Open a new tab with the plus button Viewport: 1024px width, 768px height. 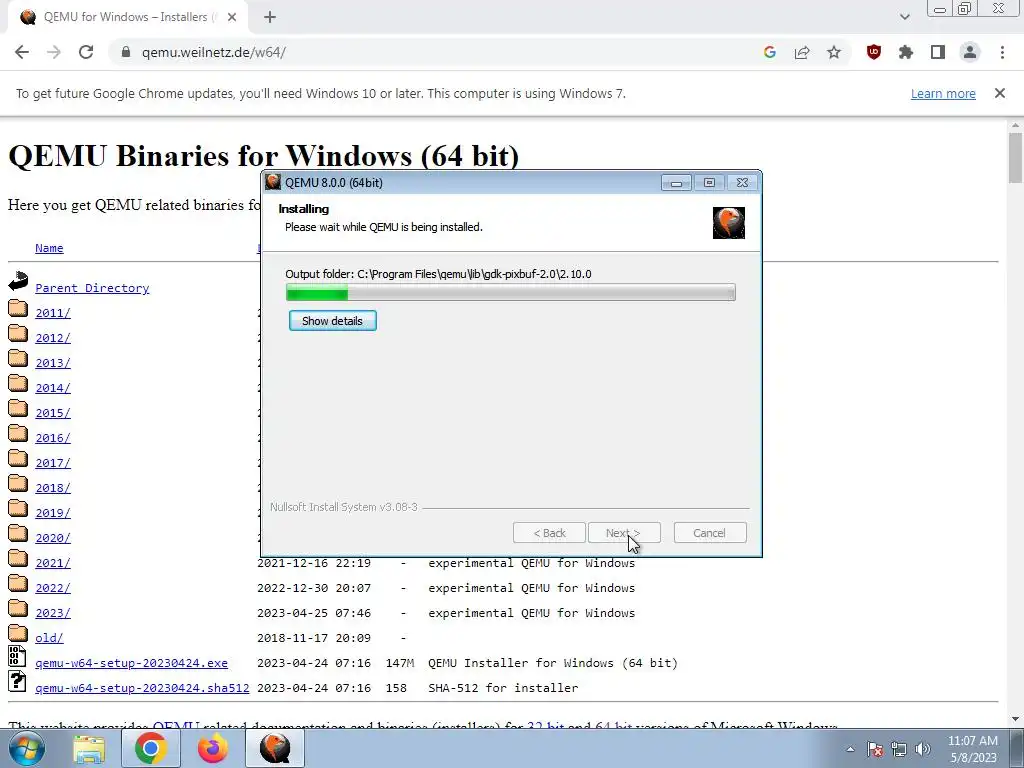[270, 17]
